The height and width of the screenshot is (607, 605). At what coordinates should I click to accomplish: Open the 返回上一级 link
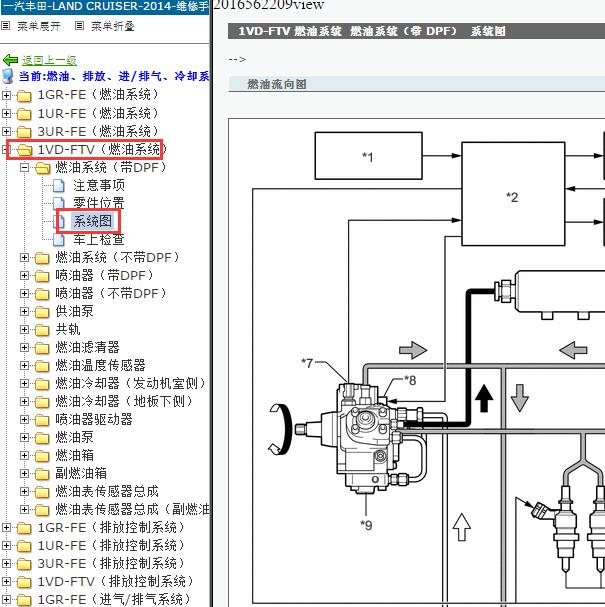click(49, 60)
